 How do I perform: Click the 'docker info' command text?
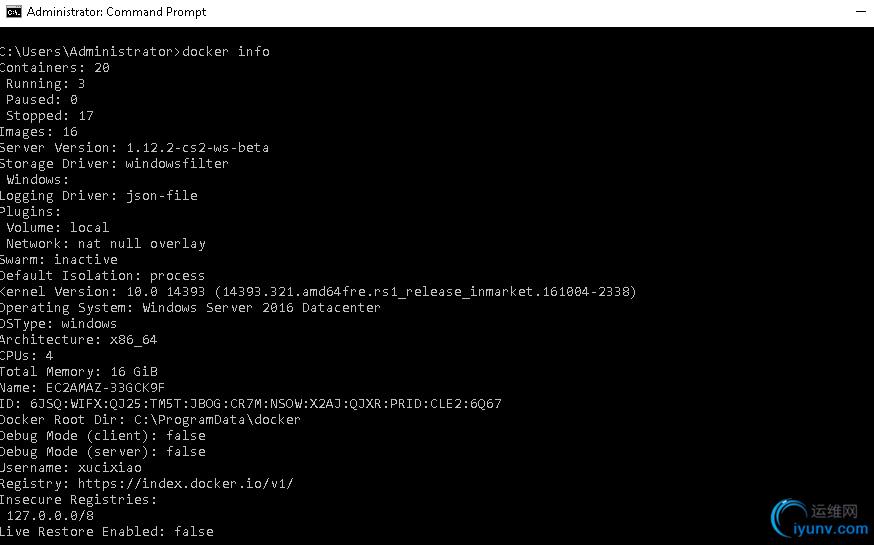click(226, 51)
